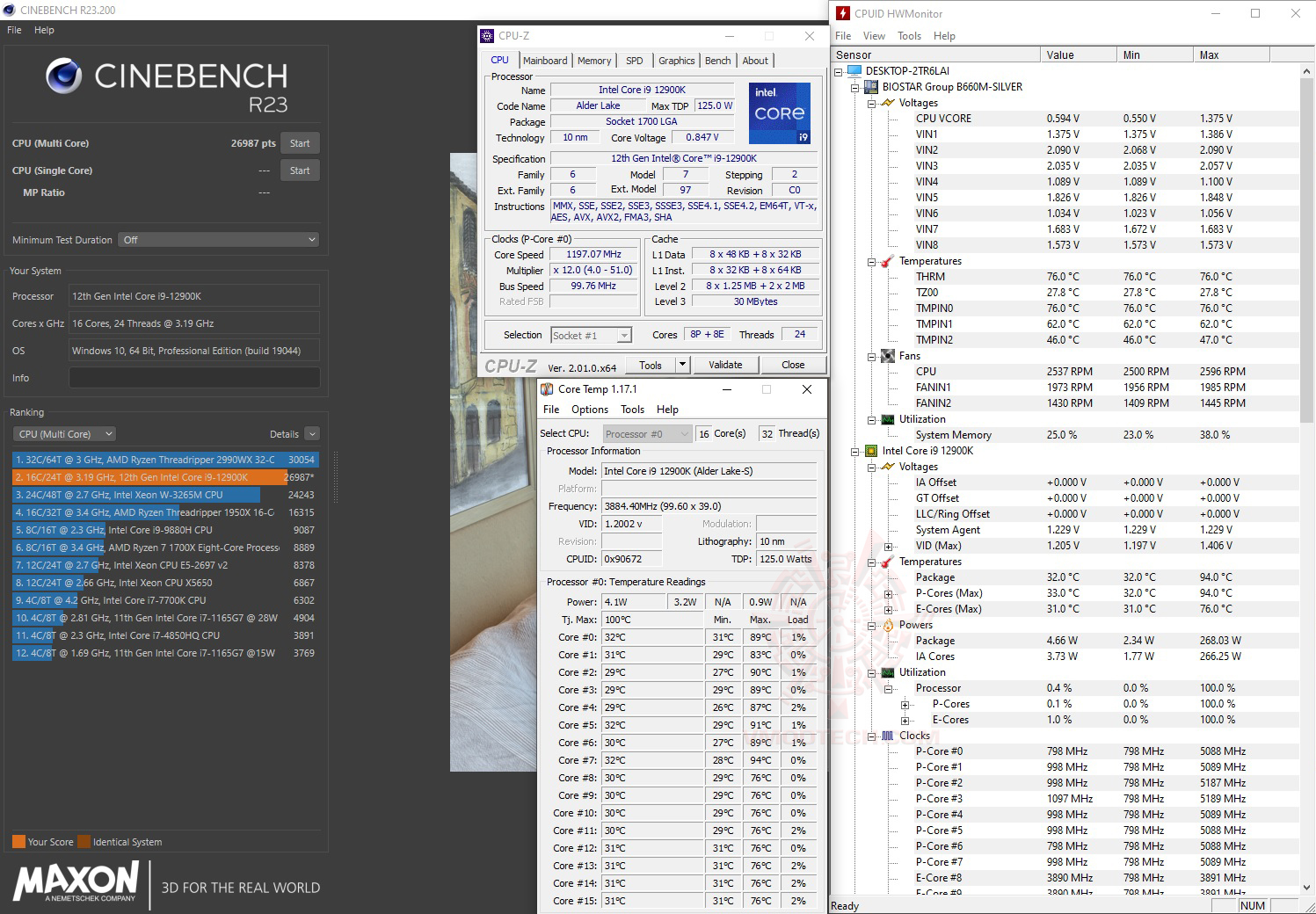Click the CPU-Z logo beside the version text

click(511, 366)
